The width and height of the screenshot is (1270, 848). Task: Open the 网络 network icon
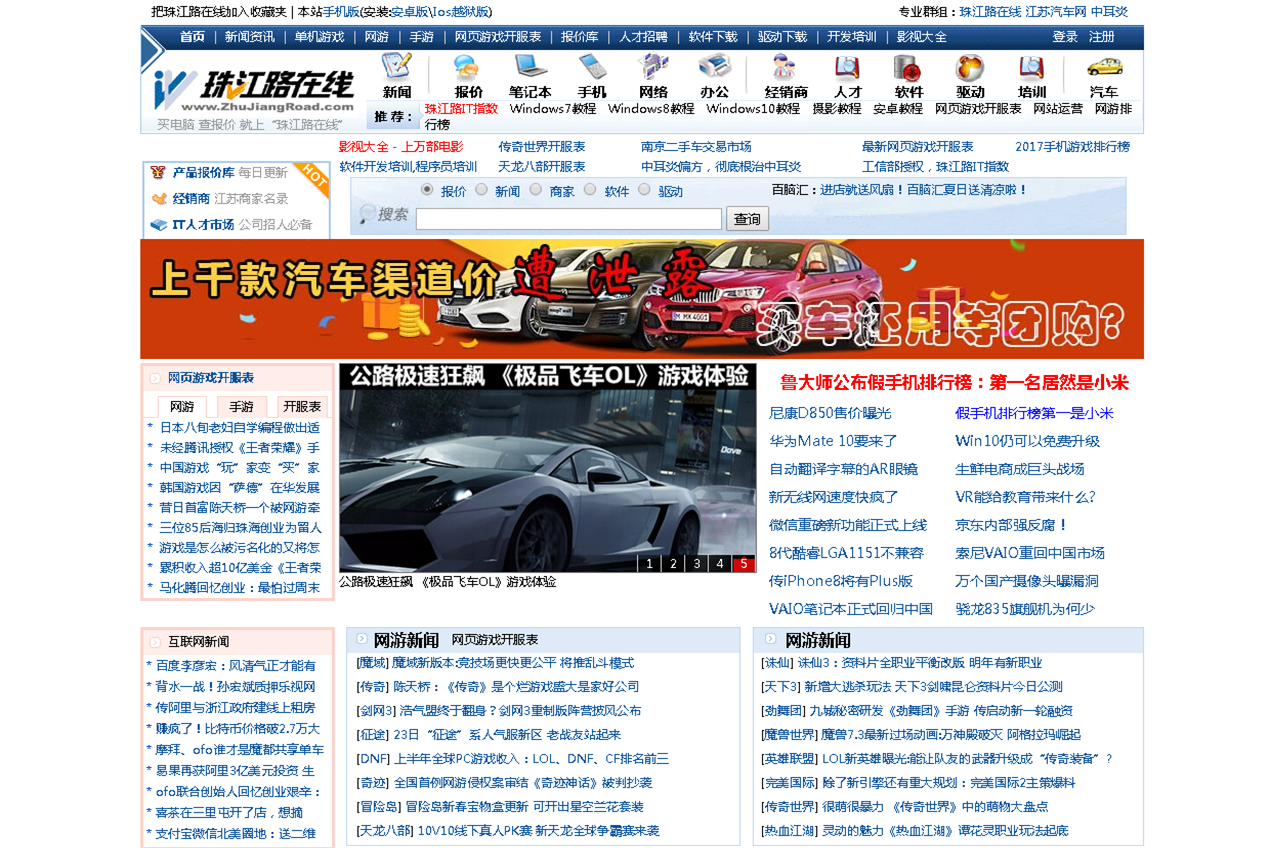[653, 68]
